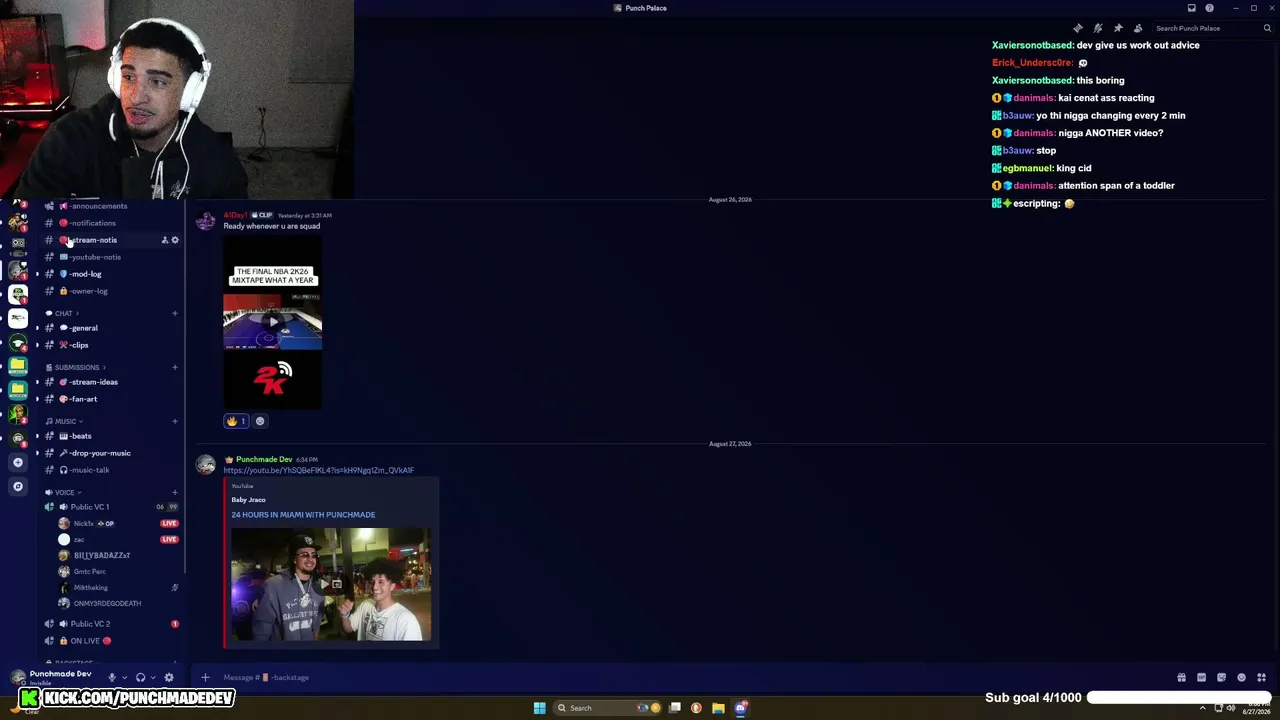This screenshot has height=720, width=1280.
Task: Click the message attachment plus button
Action: [x=205, y=677]
